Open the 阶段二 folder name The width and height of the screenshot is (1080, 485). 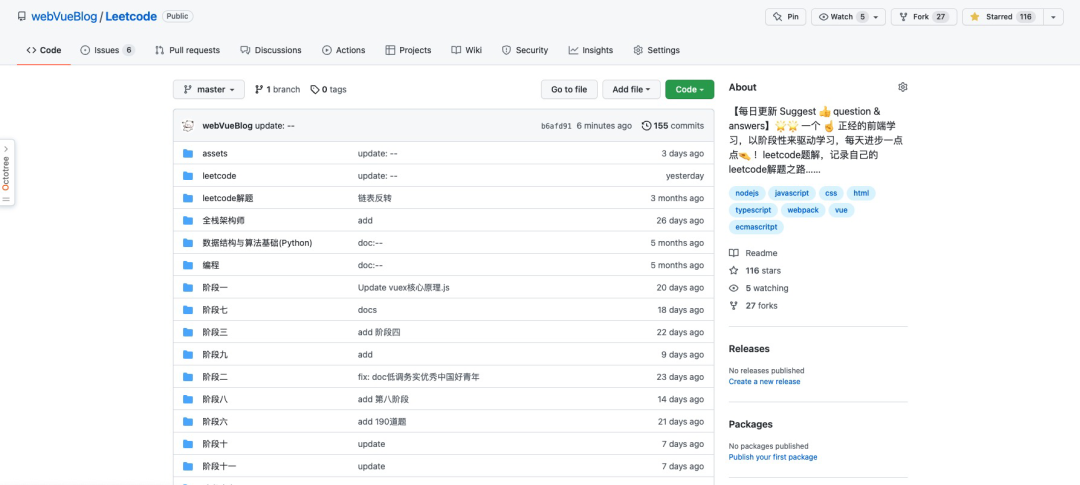pos(215,377)
